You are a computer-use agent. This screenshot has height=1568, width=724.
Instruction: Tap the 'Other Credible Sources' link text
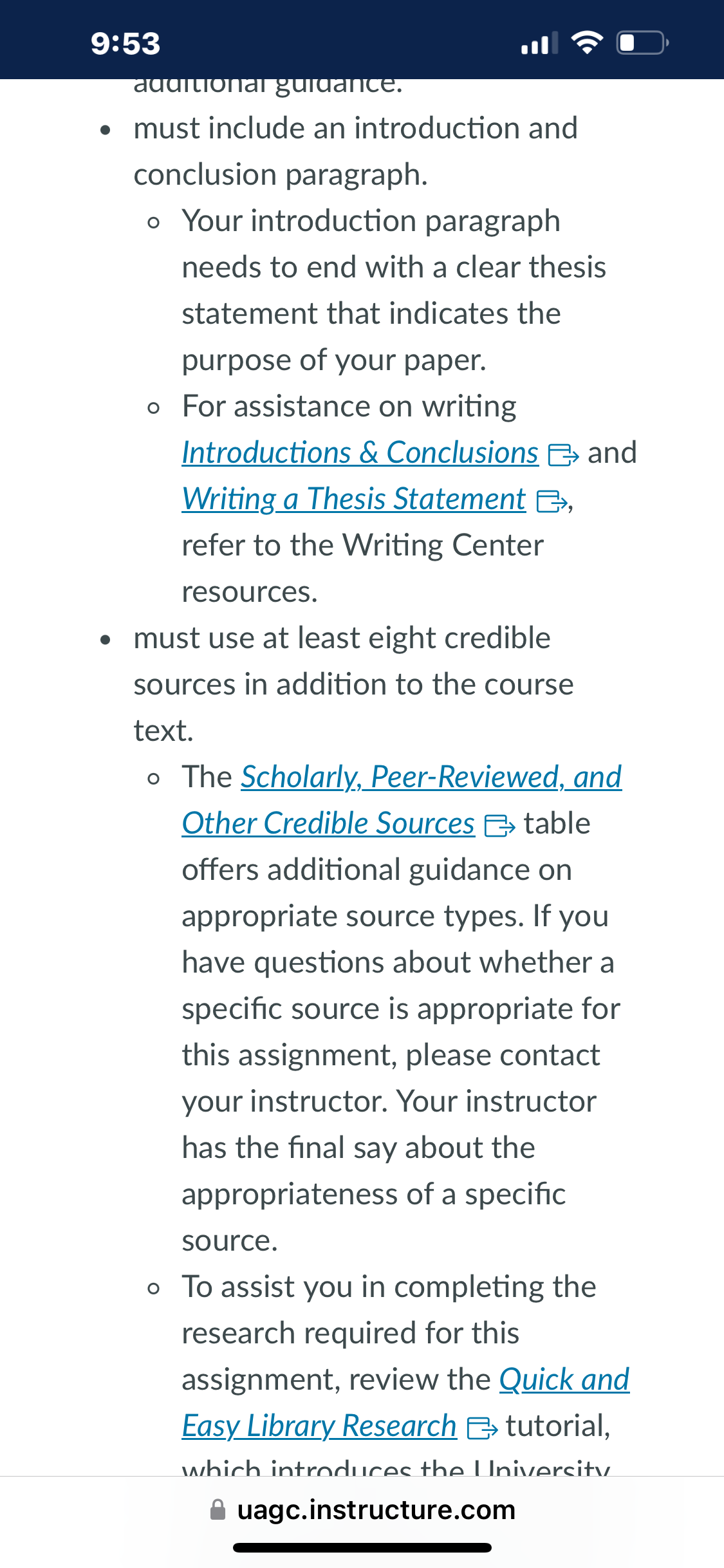pyautogui.click(x=328, y=824)
